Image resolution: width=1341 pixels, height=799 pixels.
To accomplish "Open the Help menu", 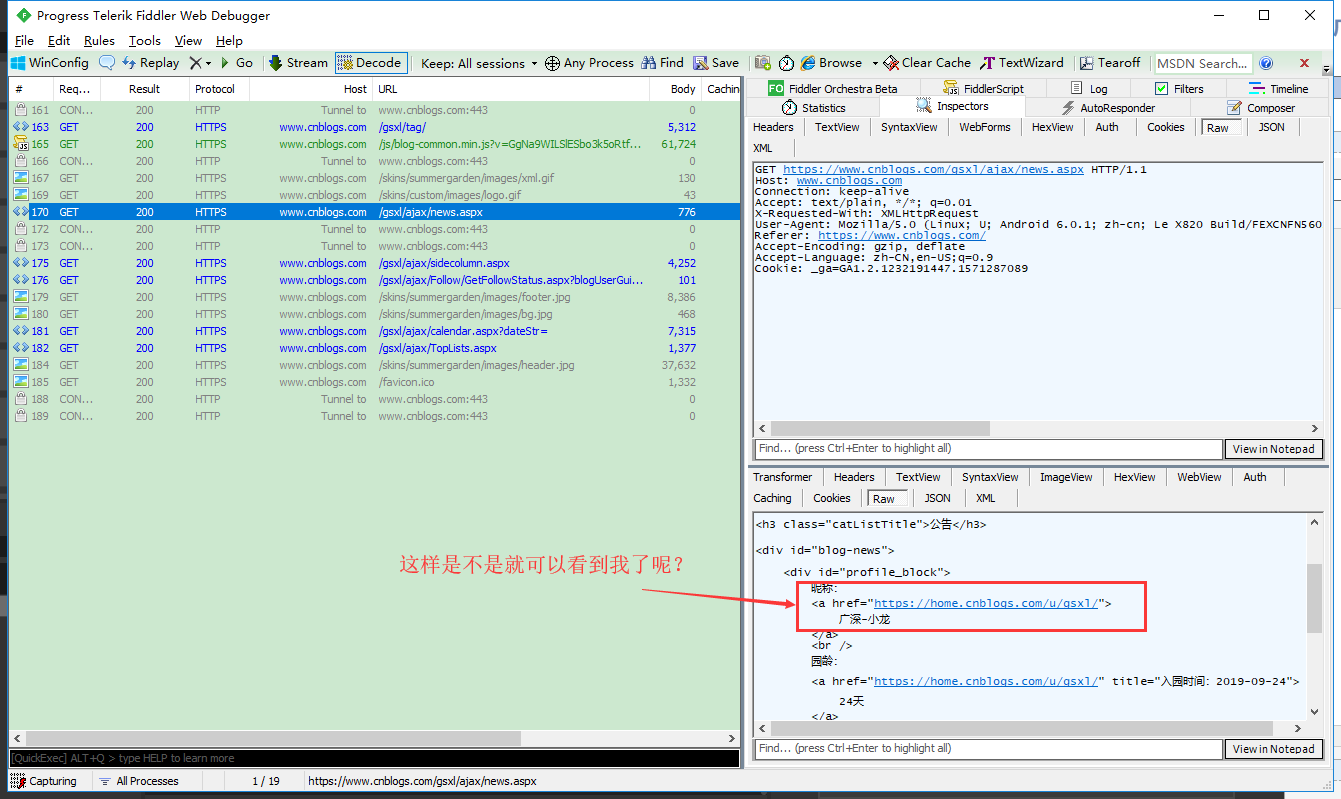I will coord(229,41).
